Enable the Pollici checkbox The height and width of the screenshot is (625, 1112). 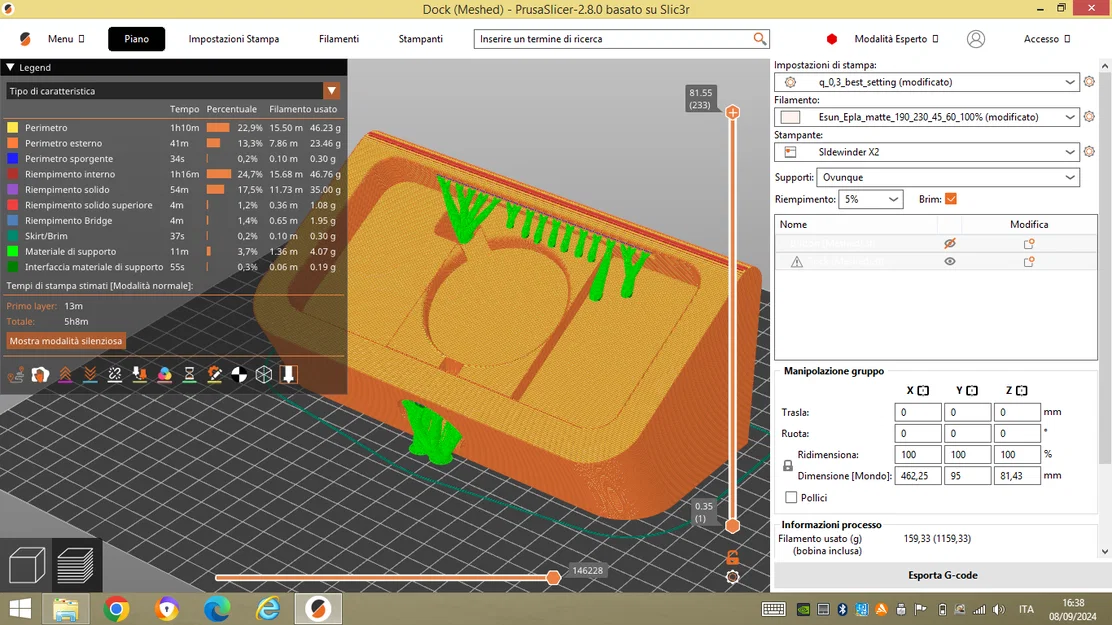[791, 497]
